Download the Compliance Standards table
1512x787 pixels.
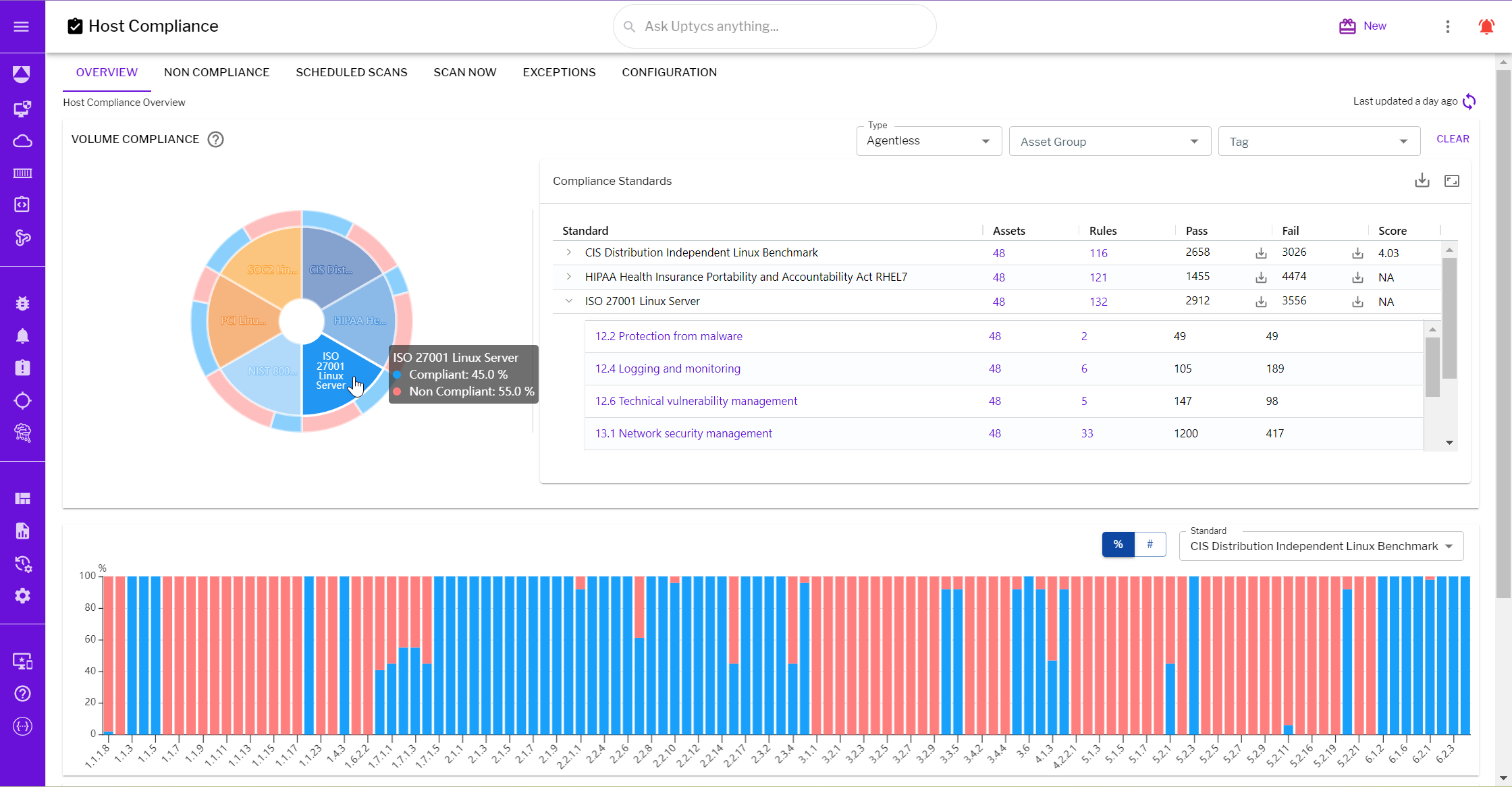pyautogui.click(x=1422, y=180)
